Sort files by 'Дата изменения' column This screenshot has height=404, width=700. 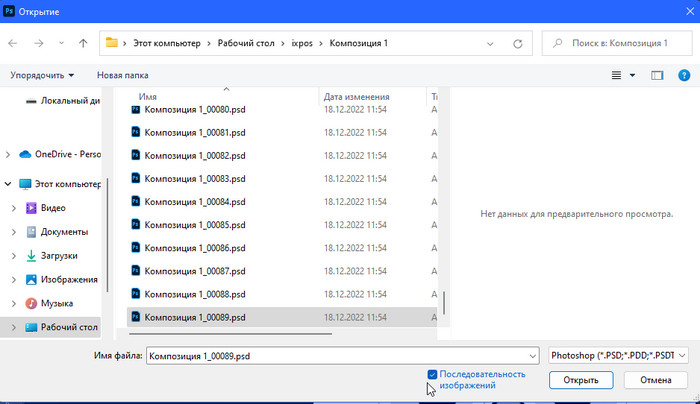point(356,96)
